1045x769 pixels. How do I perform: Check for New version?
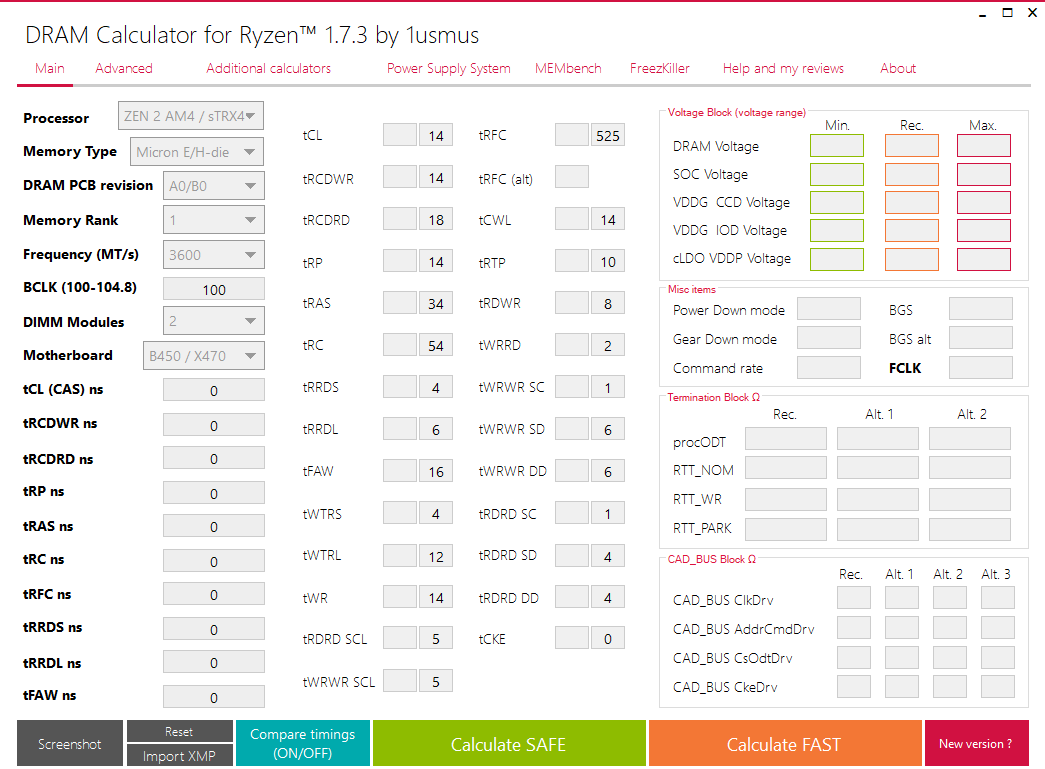(x=976, y=743)
